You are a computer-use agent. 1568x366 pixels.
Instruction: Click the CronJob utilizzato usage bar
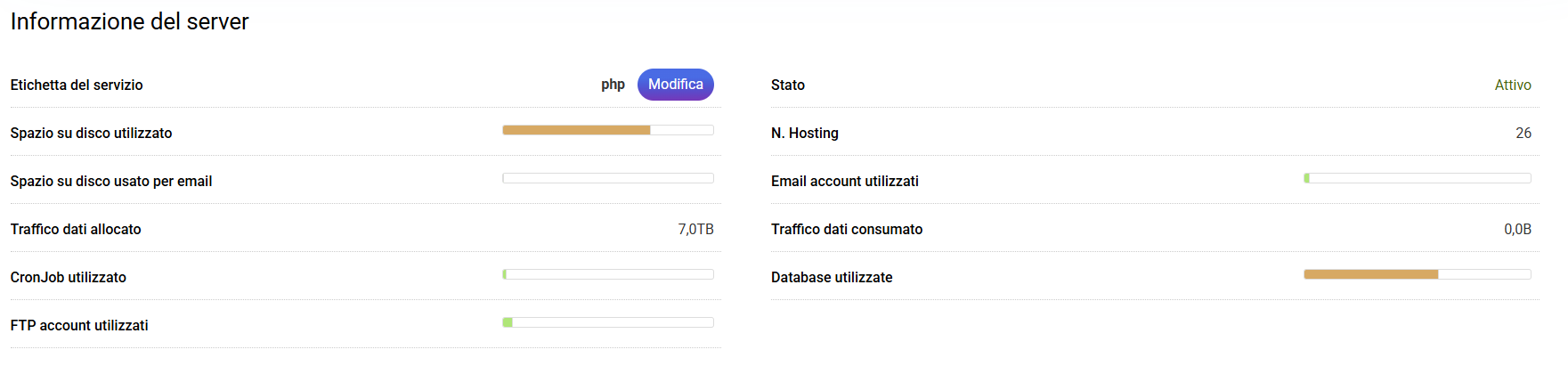point(608,274)
